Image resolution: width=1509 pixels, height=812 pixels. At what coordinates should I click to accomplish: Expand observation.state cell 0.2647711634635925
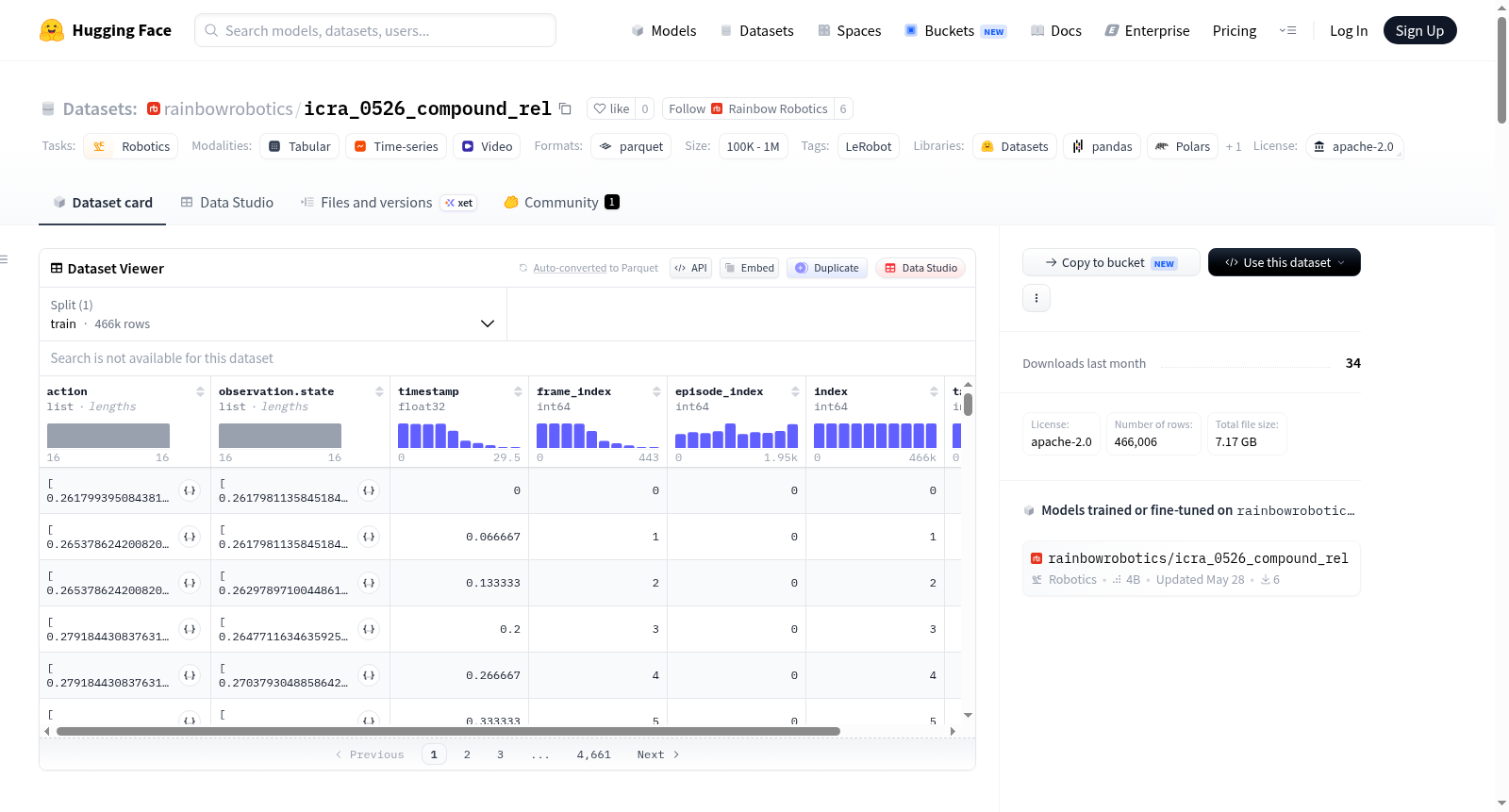point(369,629)
